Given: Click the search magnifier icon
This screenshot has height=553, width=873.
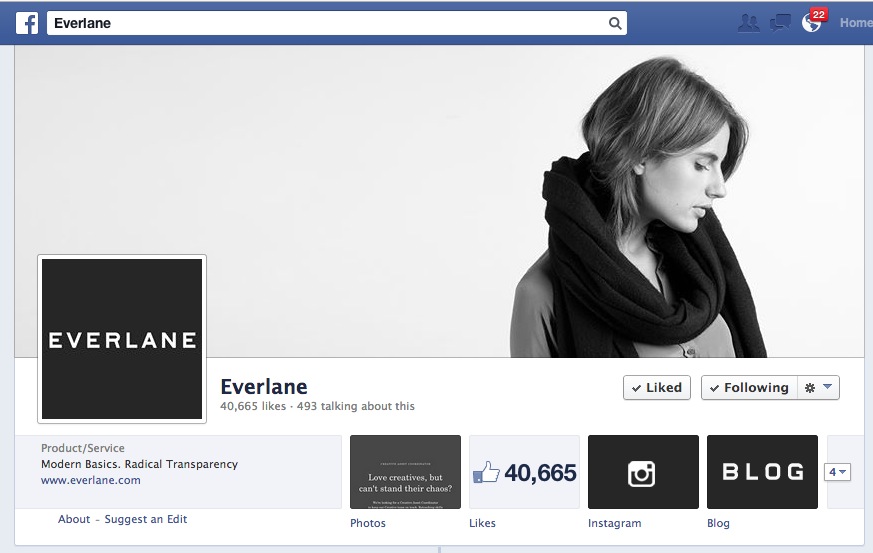Looking at the screenshot, I should 615,23.
